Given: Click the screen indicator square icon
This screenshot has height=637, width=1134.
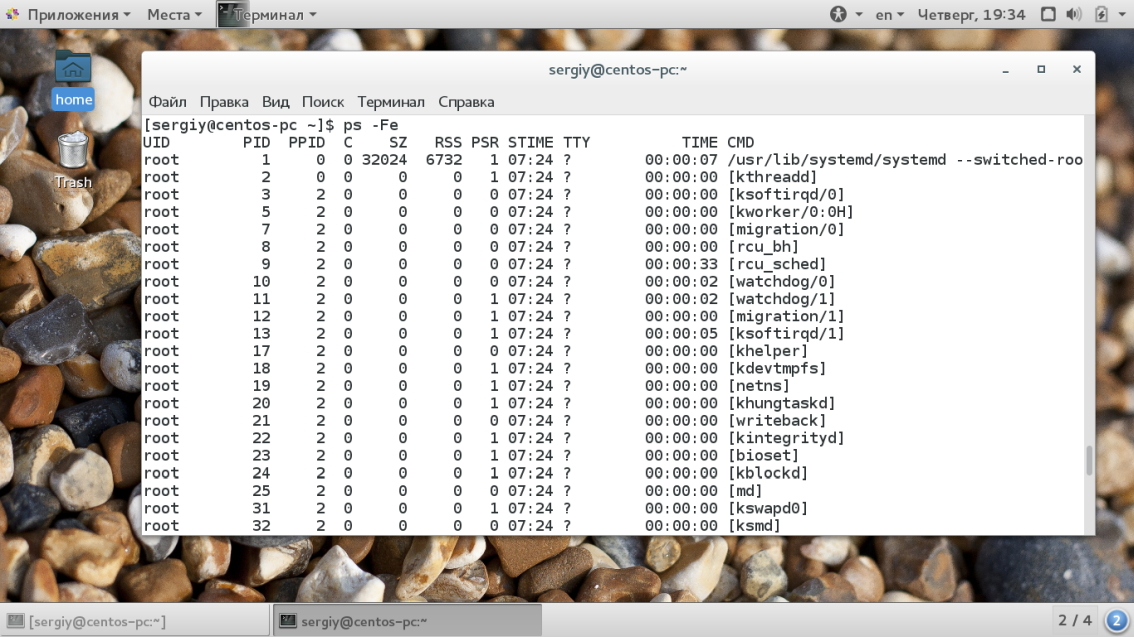Looking at the screenshot, I should pos(1048,15).
